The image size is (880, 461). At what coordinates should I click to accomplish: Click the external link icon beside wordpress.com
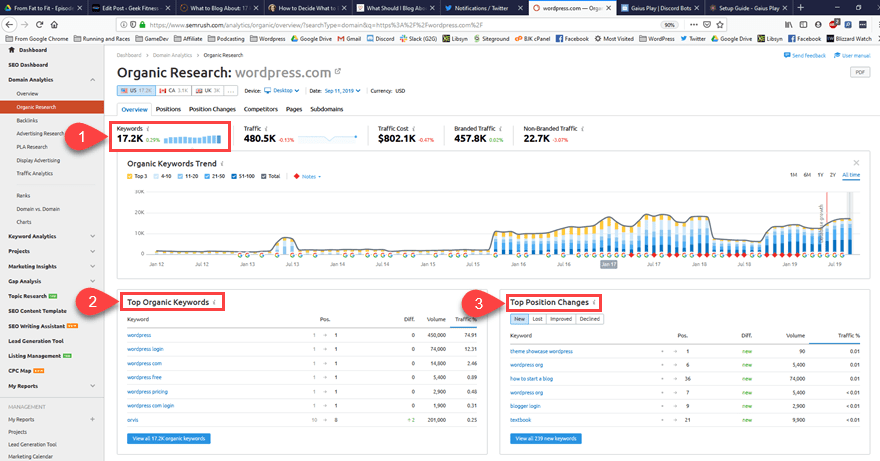click(338, 71)
